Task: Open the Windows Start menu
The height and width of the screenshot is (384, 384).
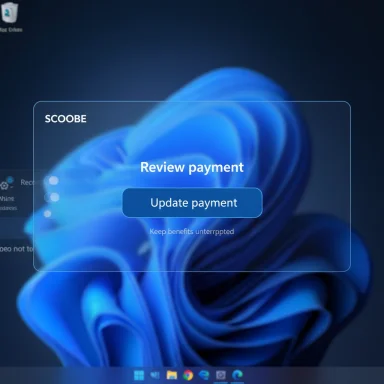Action: 139,375
